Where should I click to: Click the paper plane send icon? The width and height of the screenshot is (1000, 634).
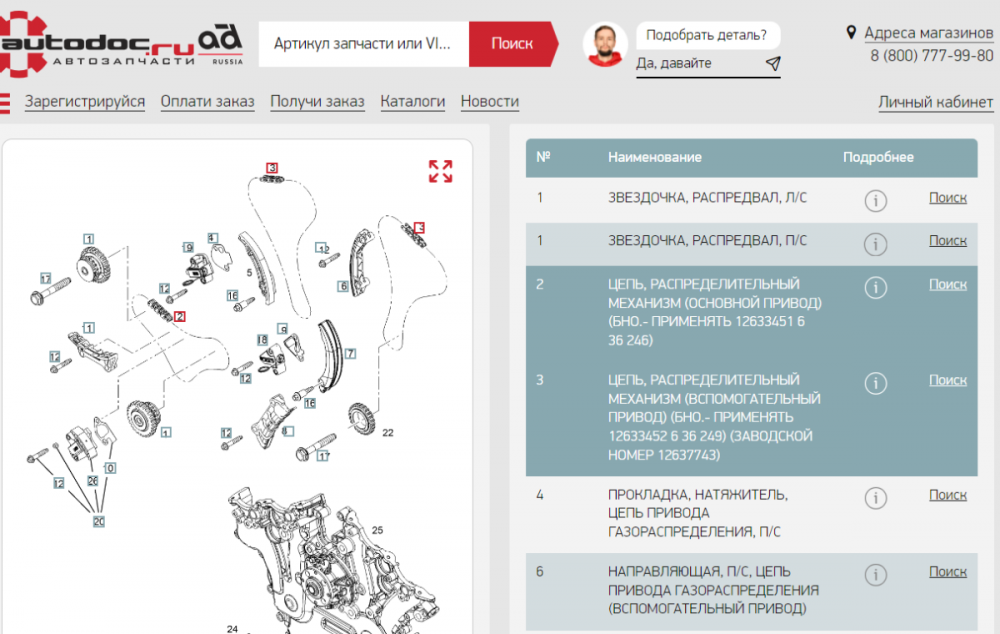coord(772,64)
